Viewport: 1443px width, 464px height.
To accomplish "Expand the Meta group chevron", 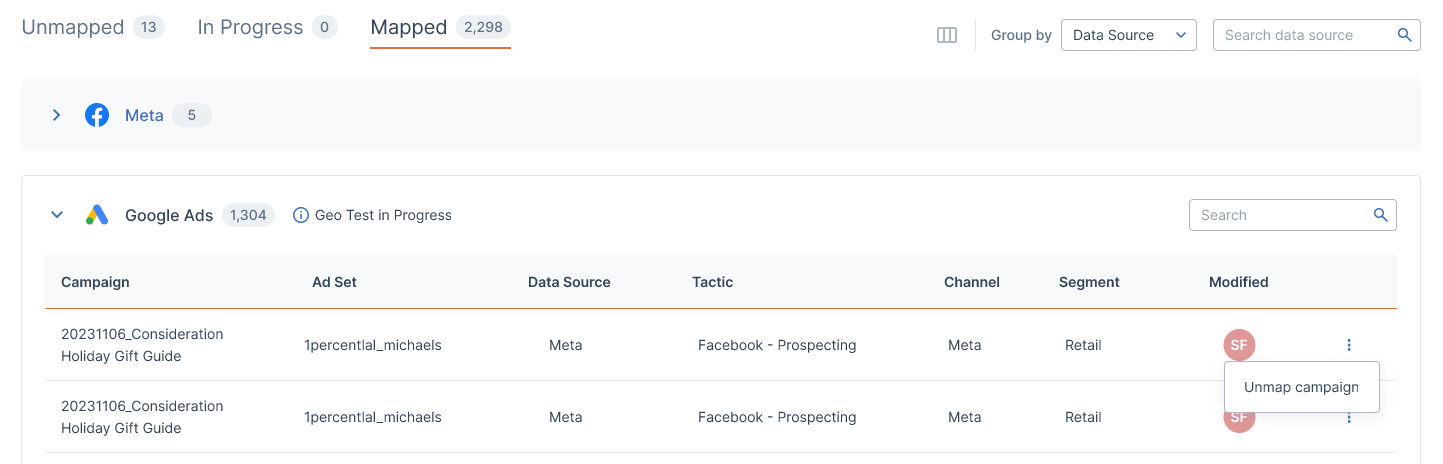I will tap(57, 115).
